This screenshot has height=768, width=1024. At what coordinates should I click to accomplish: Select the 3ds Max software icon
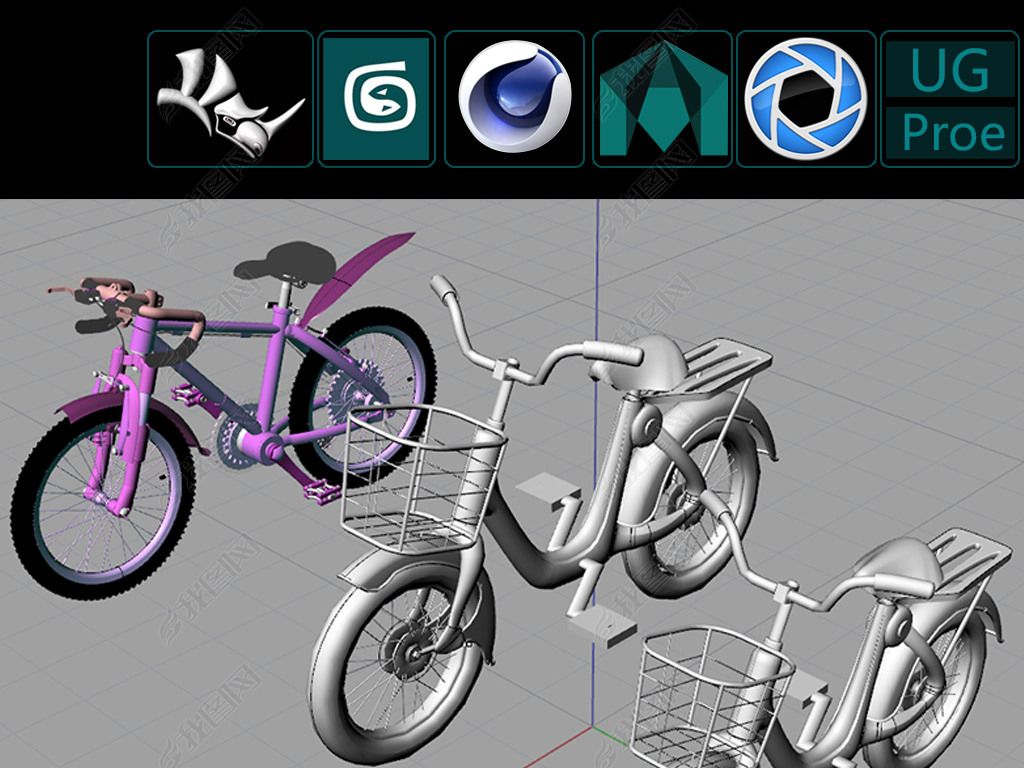(376, 99)
